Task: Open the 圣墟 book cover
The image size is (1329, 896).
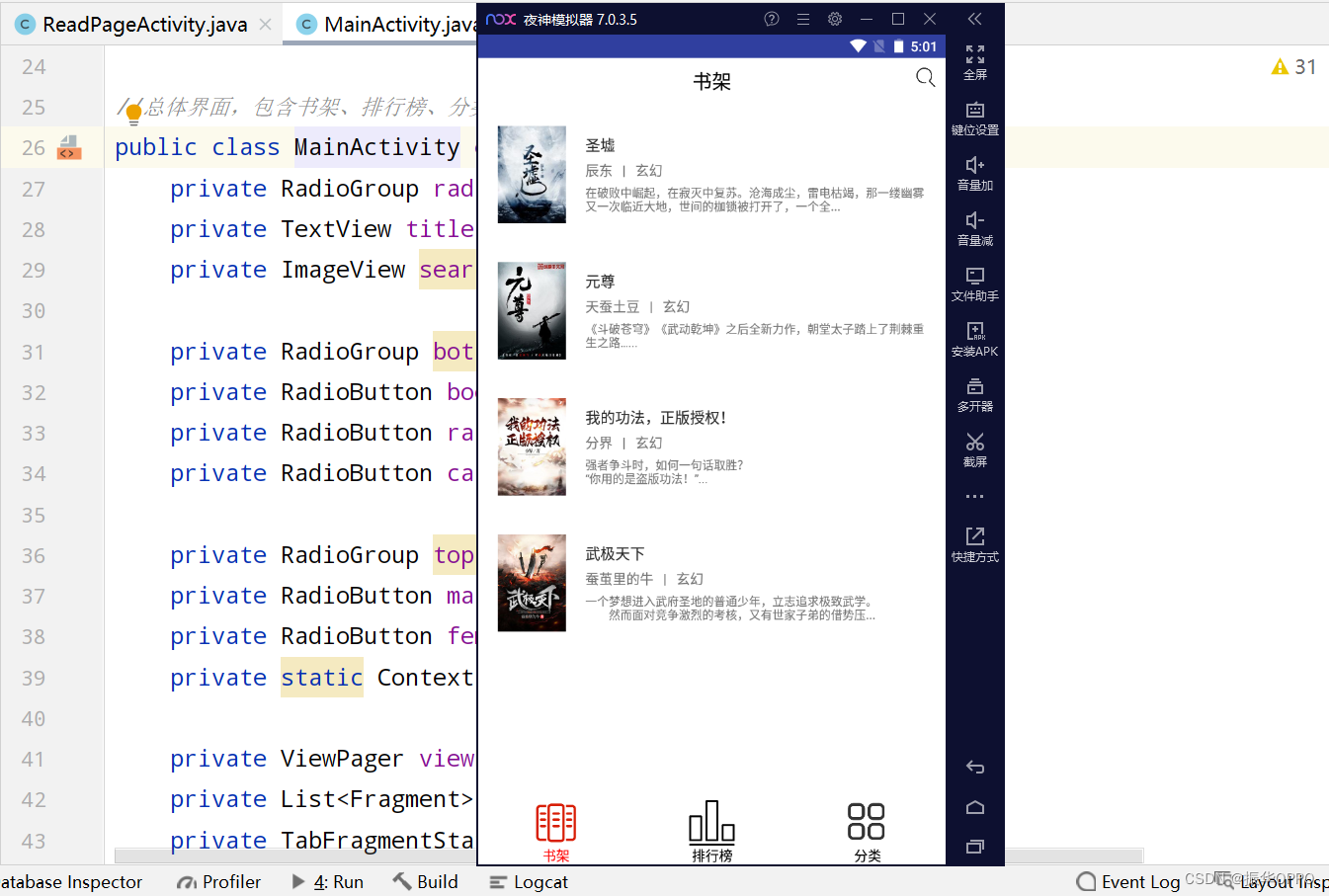Action: (532, 174)
